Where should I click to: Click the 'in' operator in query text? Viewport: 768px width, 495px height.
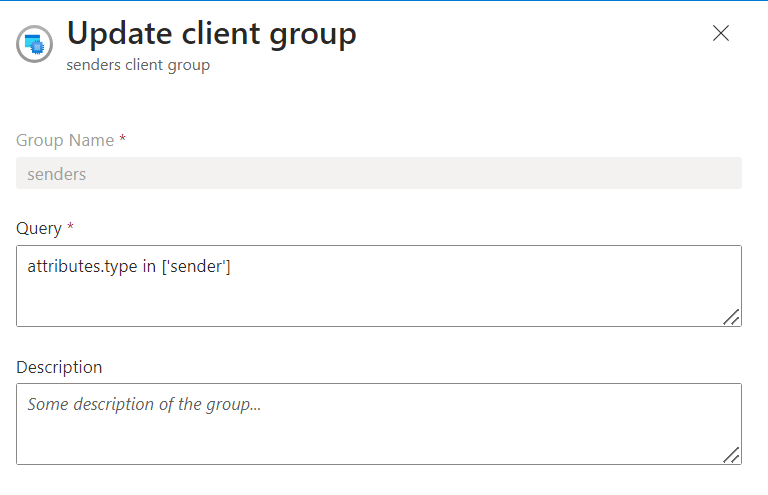[x=149, y=267]
